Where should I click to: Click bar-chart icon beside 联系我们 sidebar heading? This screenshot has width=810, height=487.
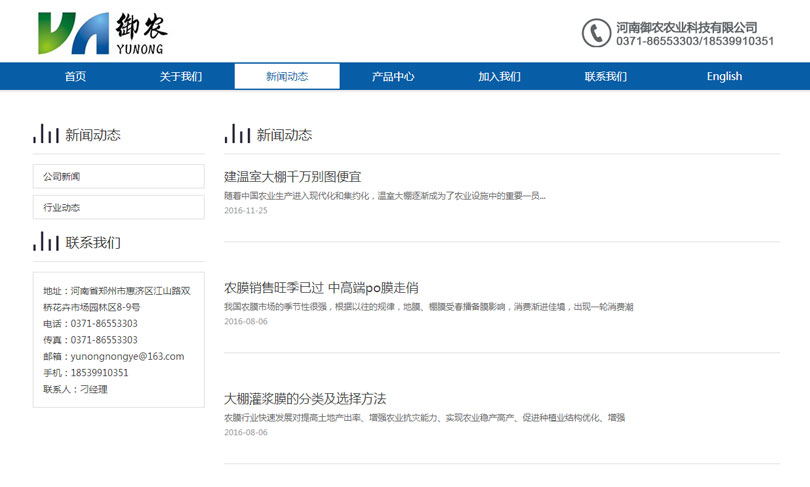coord(46,242)
